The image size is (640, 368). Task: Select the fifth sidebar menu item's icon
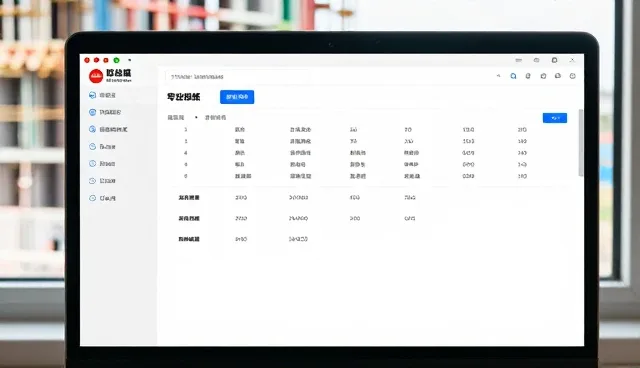click(92, 164)
